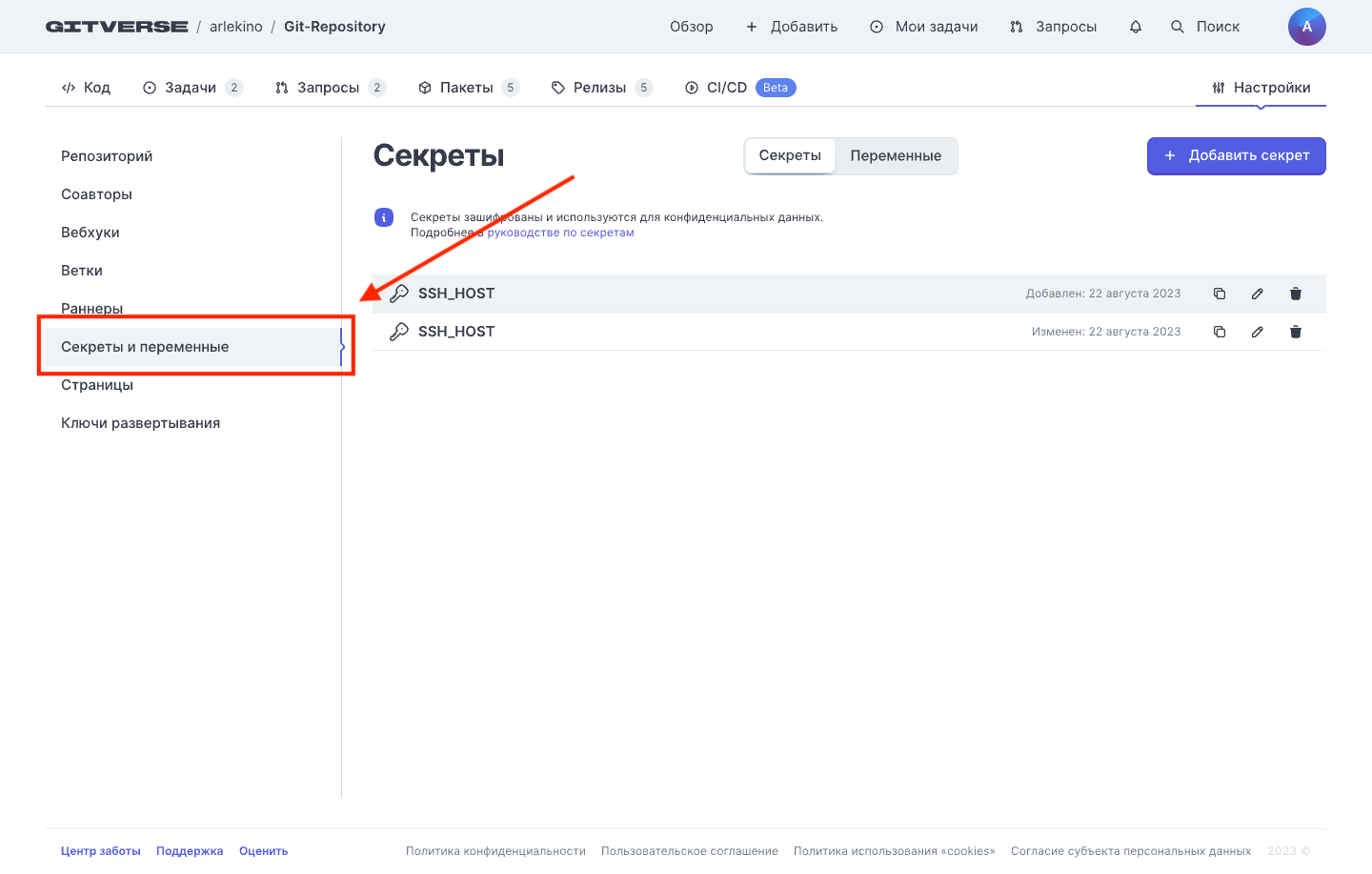Open the Задачи tab

coord(192,88)
